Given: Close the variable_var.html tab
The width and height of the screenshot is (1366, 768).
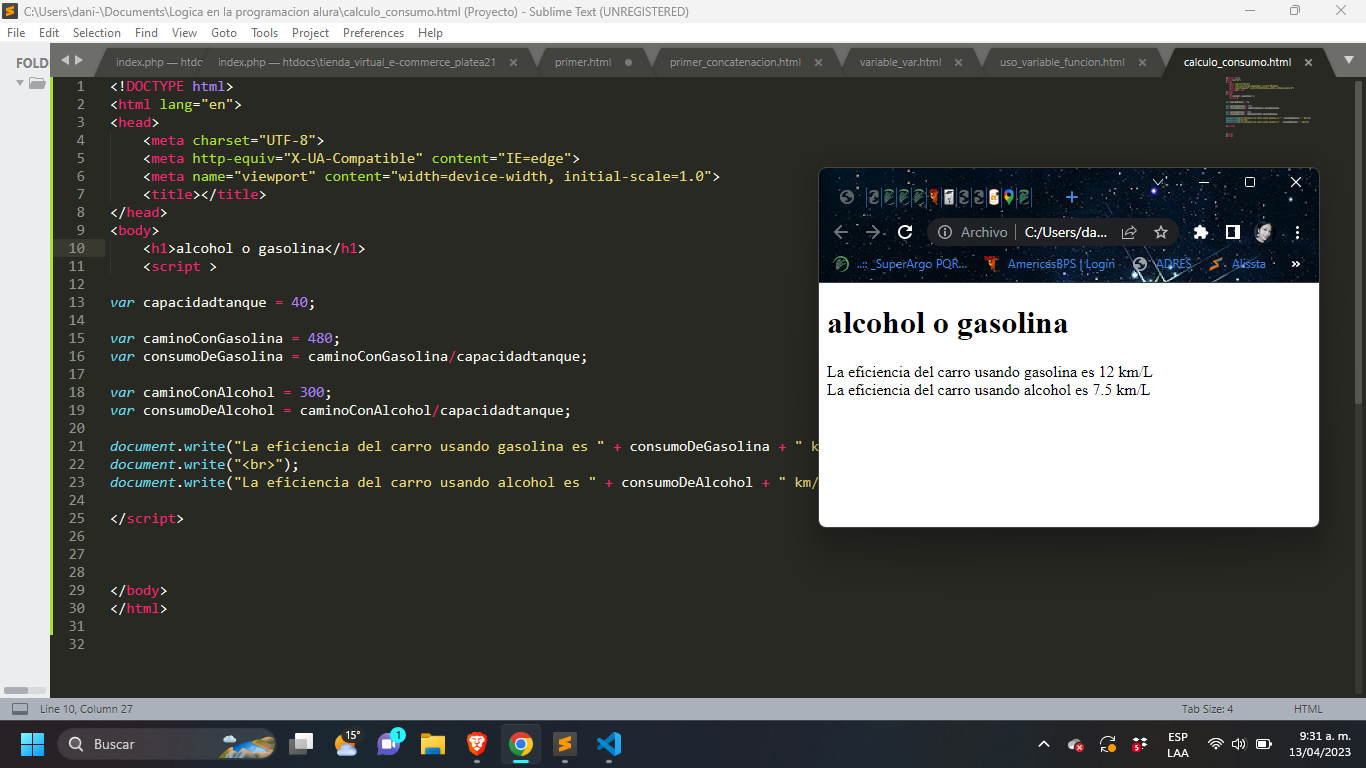Looking at the screenshot, I should pos(958,62).
